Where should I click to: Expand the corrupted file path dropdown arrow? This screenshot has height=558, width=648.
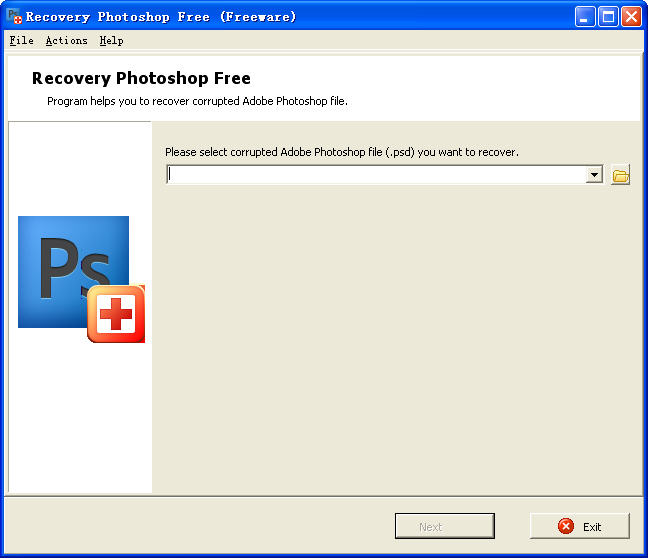pyautogui.click(x=594, y=175)
